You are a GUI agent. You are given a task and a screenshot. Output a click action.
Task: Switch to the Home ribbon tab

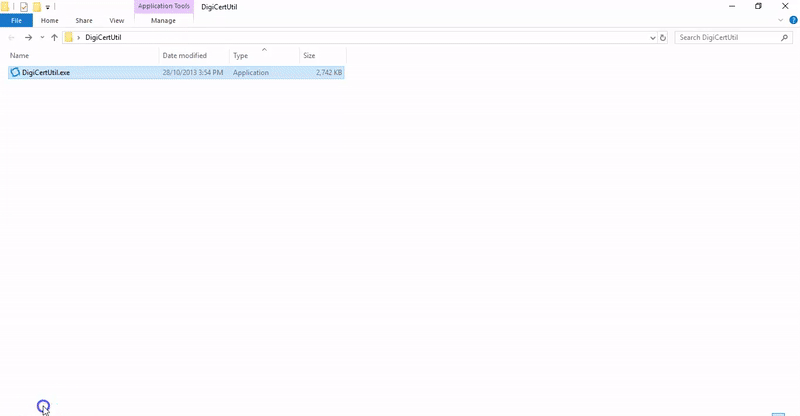coord(49,20)
